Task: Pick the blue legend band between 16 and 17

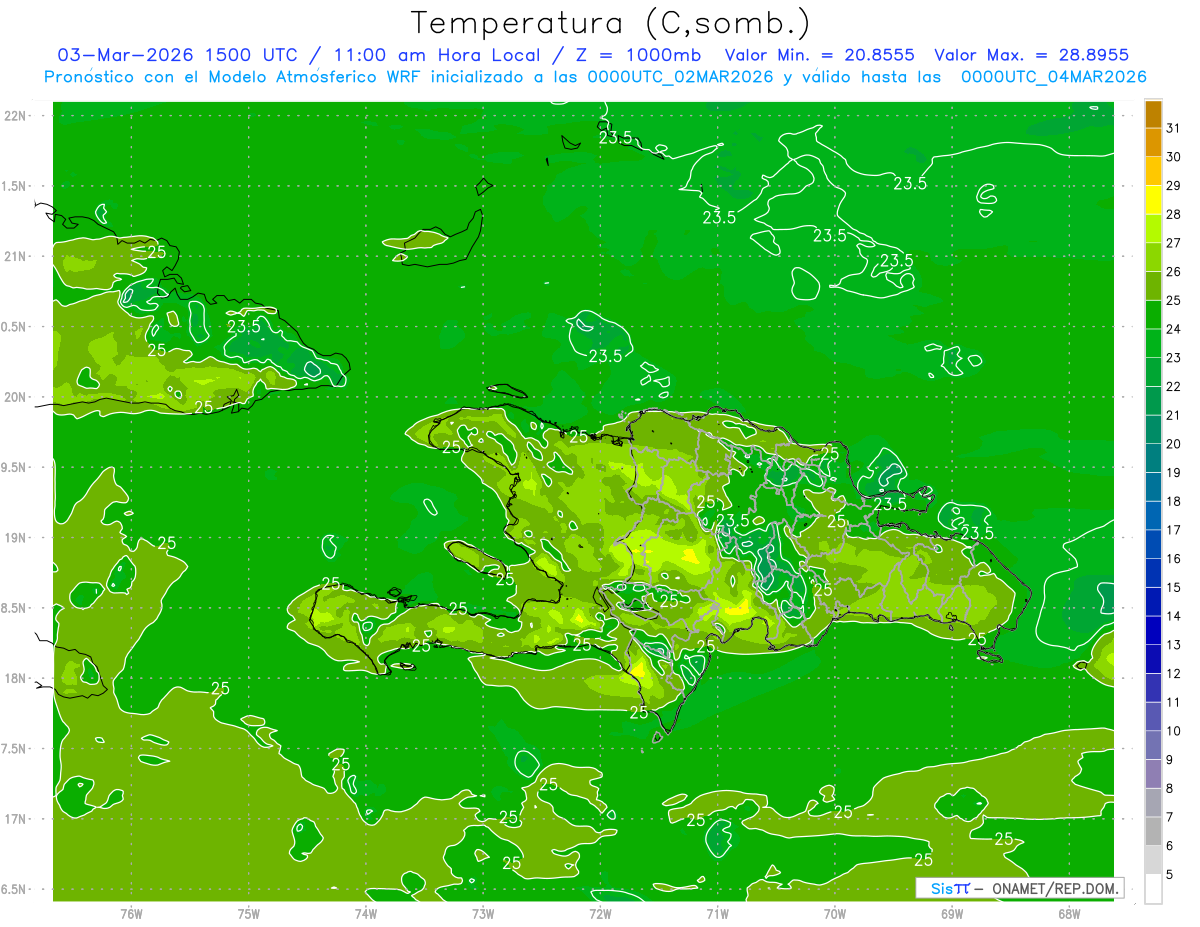Action: click(1153, 544)
